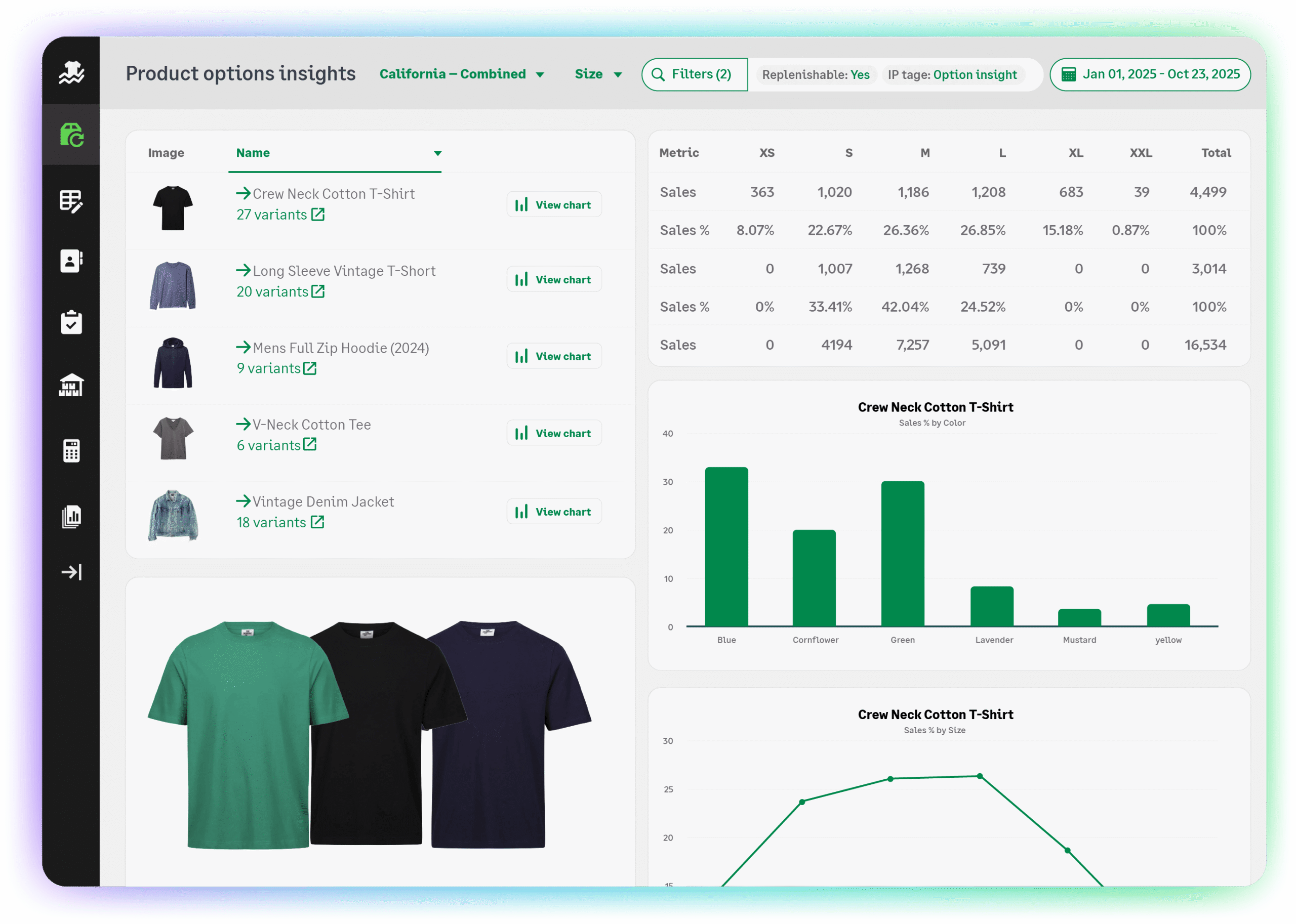
Task: Click the Metric column header
Action: 679,152
